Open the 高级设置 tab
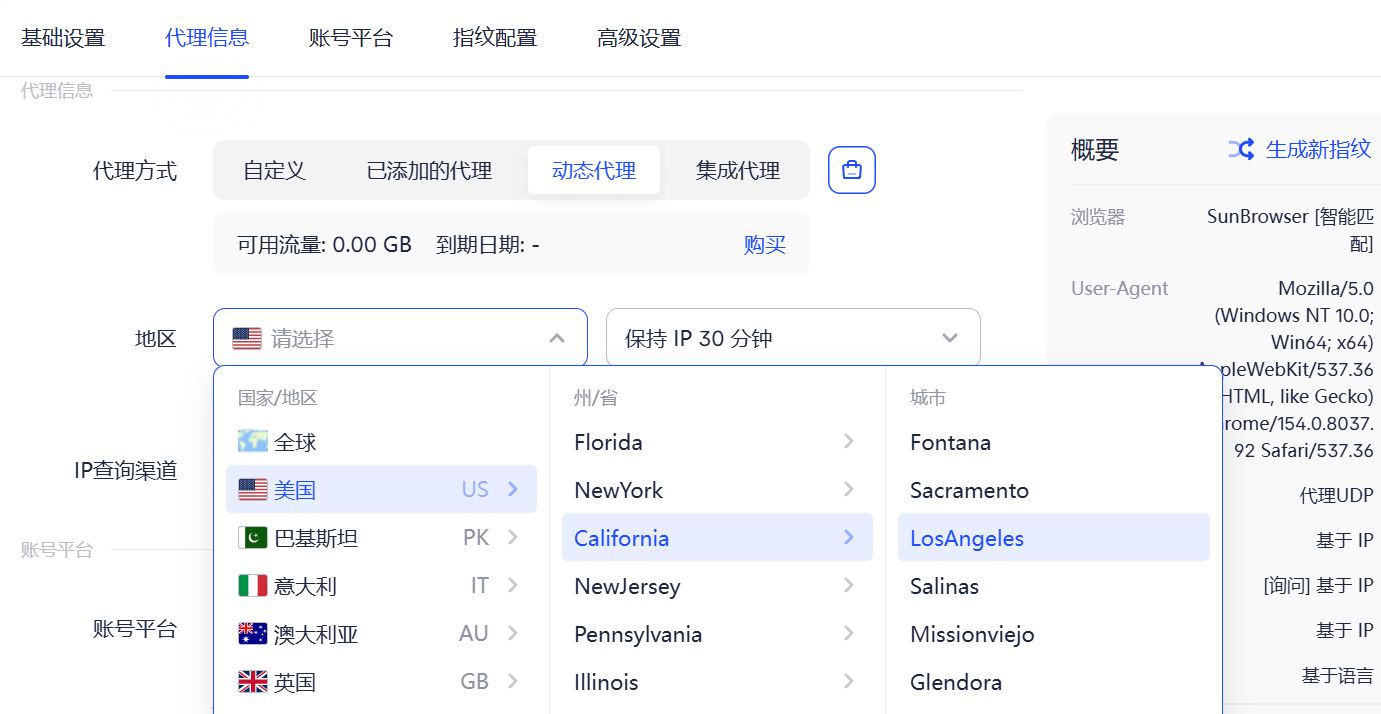This screenshot has width=1381, height=714. click(639, 38)
